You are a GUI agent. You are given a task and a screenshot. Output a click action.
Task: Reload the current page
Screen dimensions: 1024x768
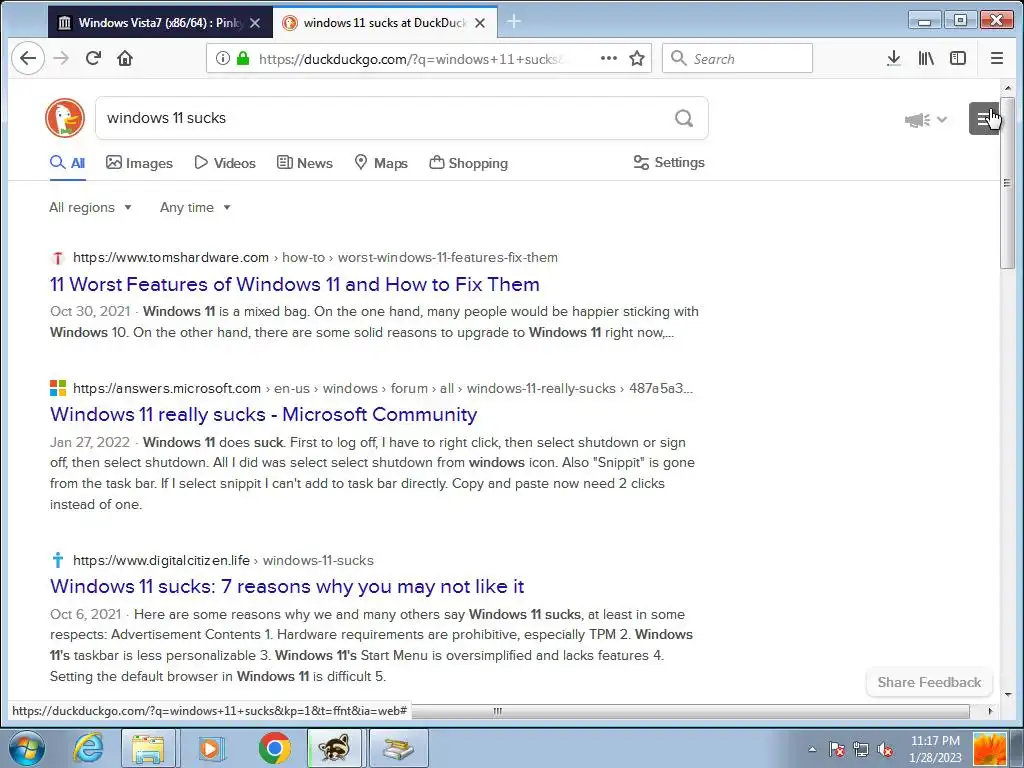(93, 59)
